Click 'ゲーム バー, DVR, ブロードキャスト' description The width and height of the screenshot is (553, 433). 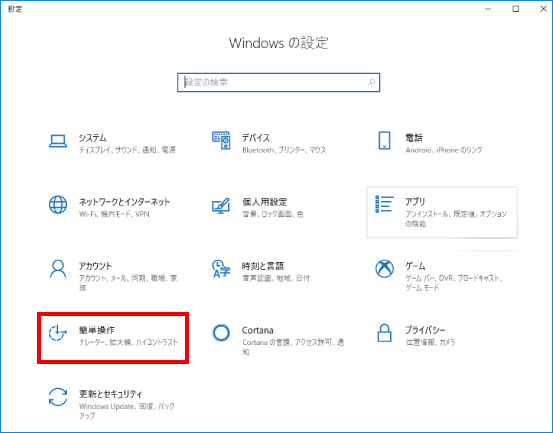(454, 283)
